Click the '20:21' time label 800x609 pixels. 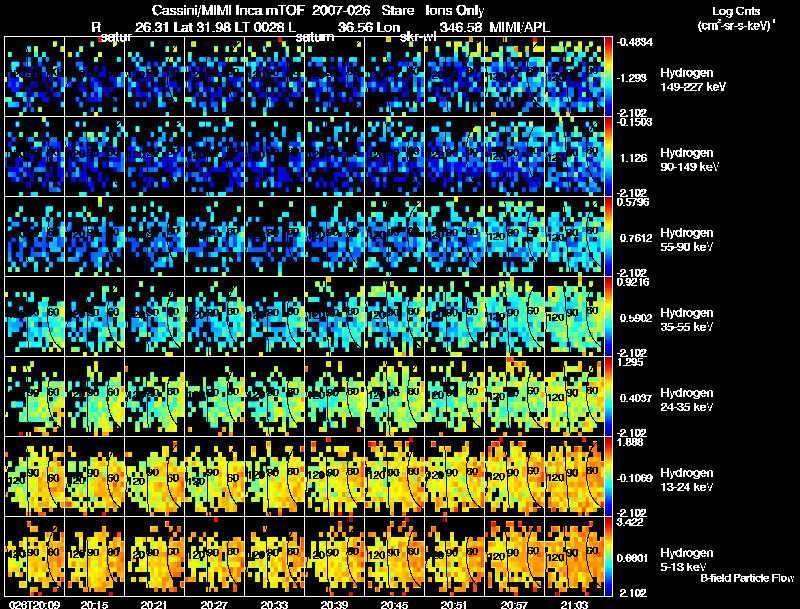point(155,605)
